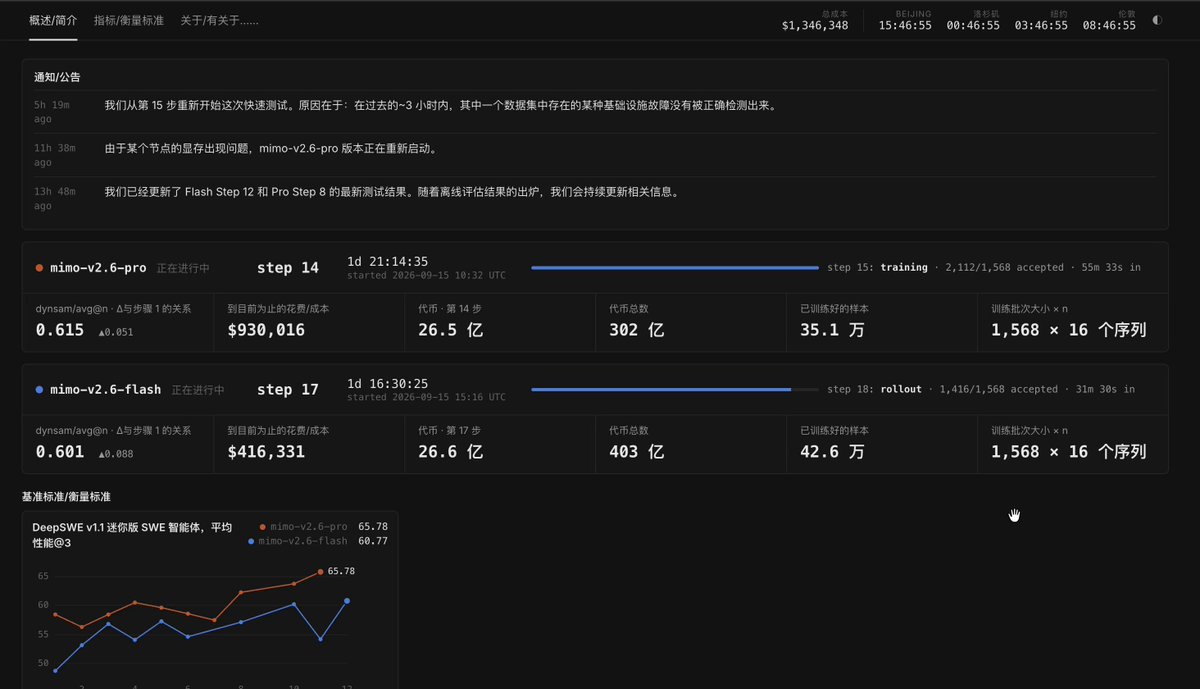Switch to the 指标/衡量标准 tab
The width and height of the screenshot is (1200, 689).
[x=129, y=20]
